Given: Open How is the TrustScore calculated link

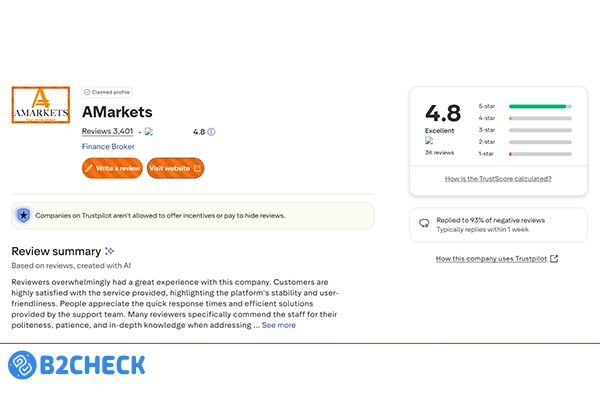Looking at the screenshot, I should [x=498, y=178].
